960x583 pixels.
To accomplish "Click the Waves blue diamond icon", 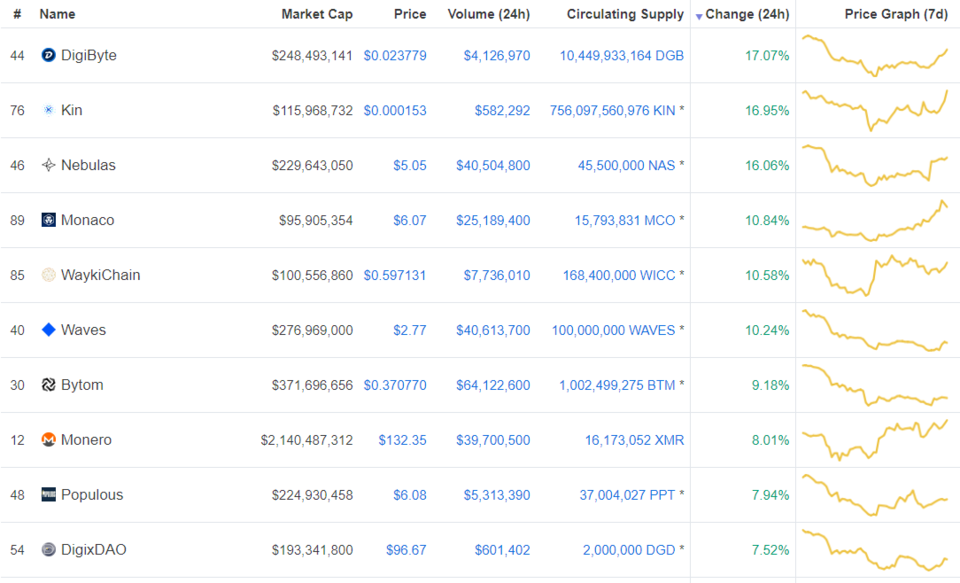I will pos(48,329).
